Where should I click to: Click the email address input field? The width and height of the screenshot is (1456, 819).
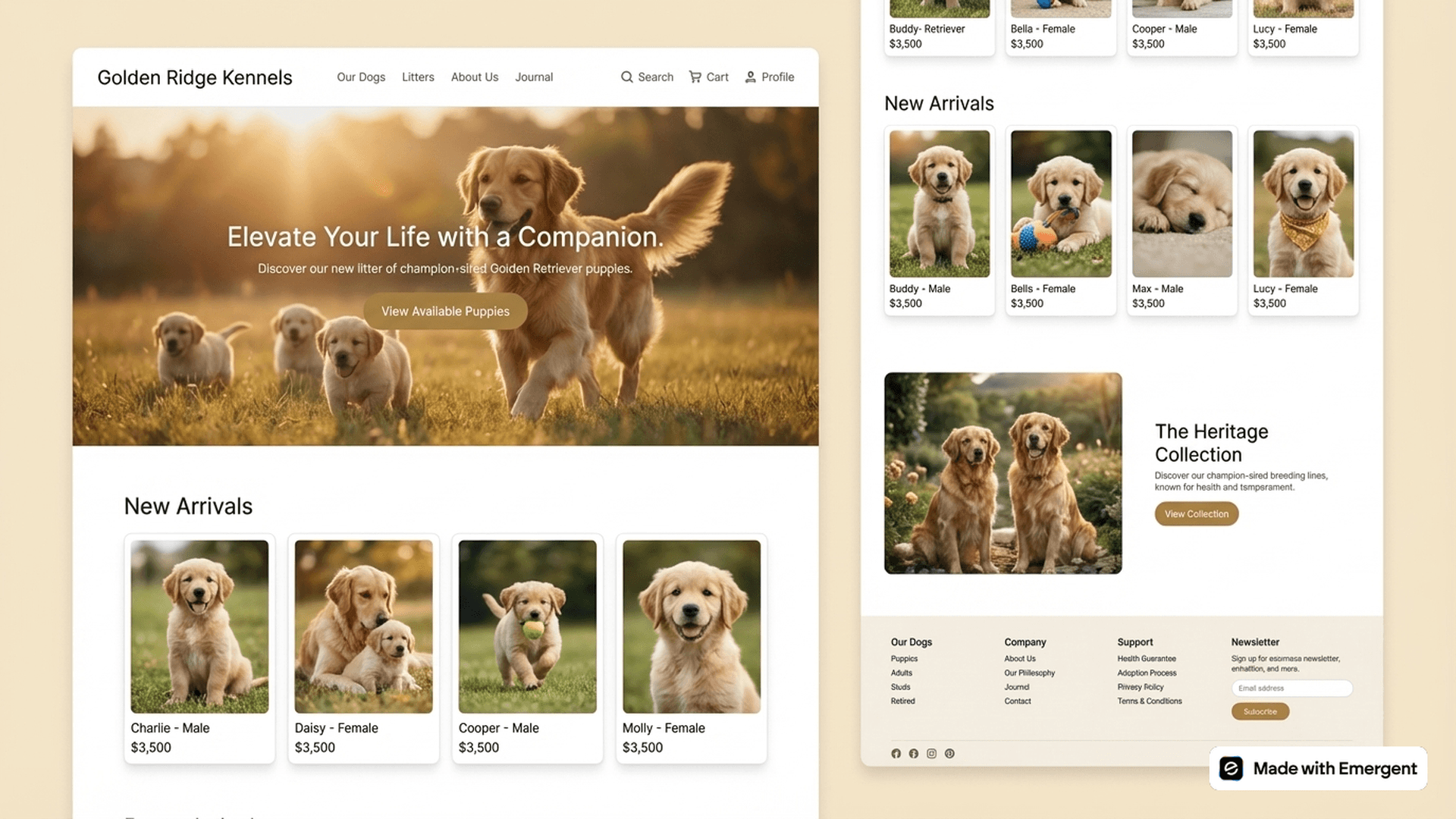point(1291,688)
